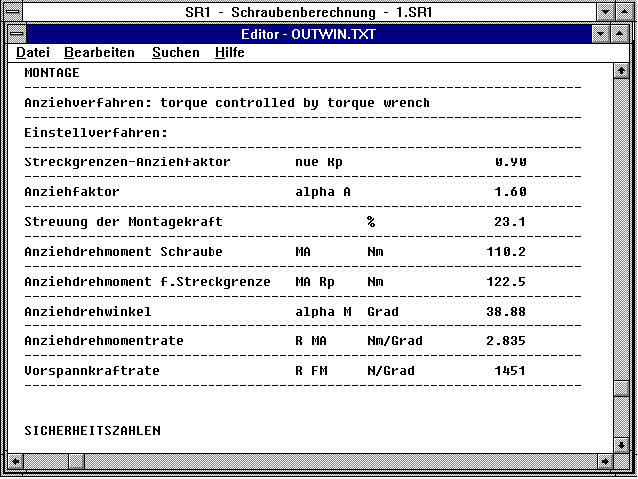Minimize the Editor OUTWIN.TXT window
The width and height of the screenshot is (638, 479).
601,33
